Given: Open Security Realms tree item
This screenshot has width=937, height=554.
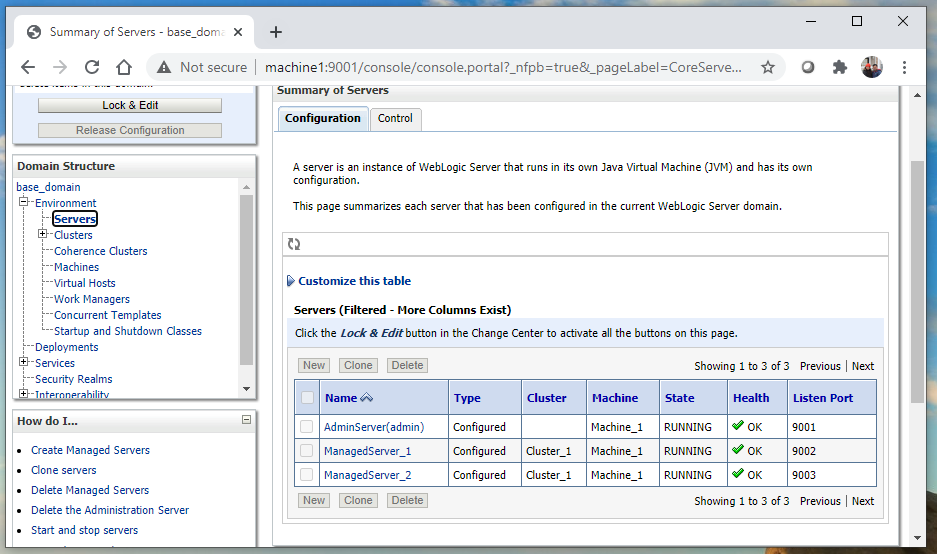Looking at the screenshot, I should [x=74, y=379].
